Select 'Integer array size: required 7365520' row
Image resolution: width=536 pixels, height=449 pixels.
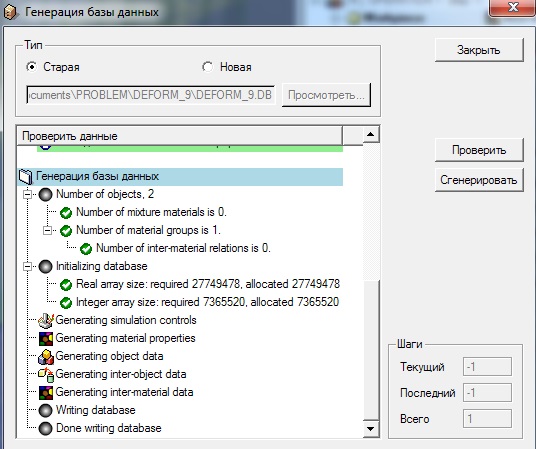(x=207, y=302)
